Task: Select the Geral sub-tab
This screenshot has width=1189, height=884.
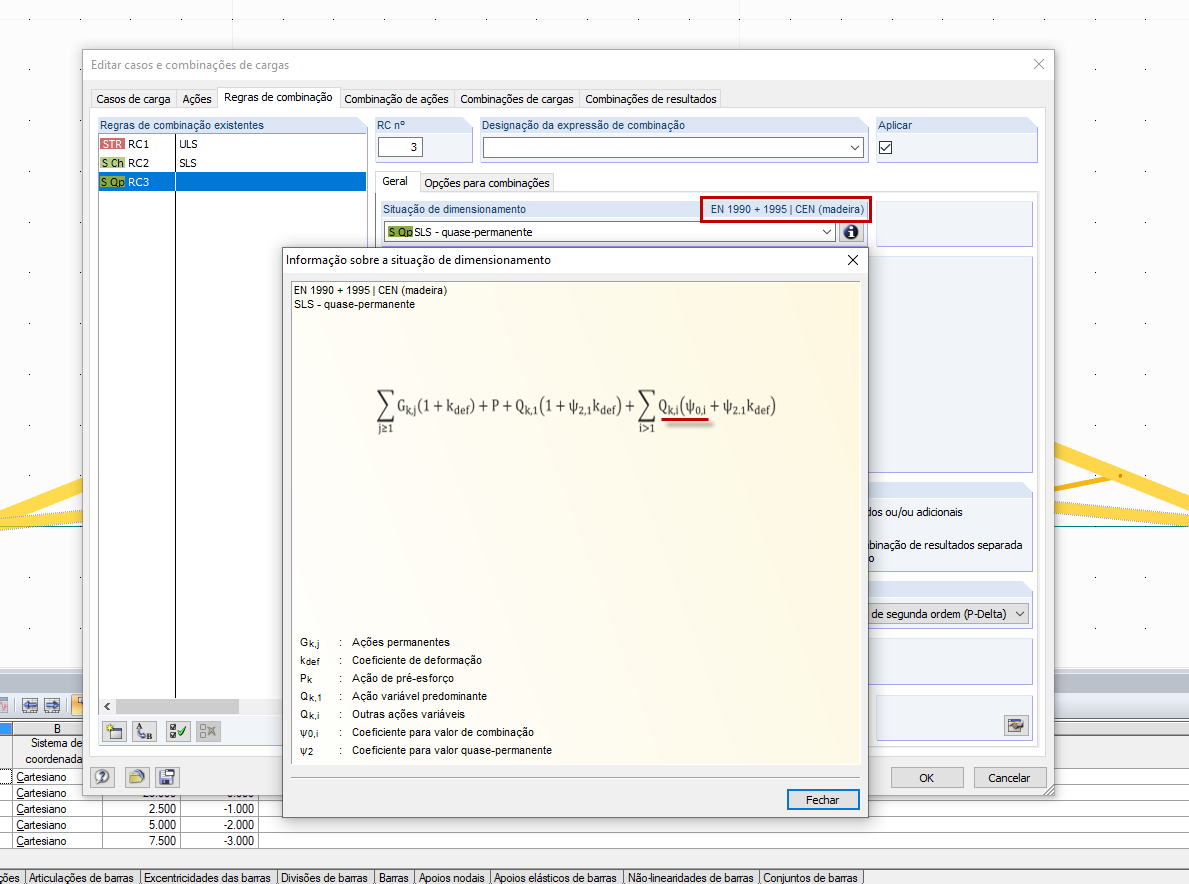Action: click(x=395, y=181)
